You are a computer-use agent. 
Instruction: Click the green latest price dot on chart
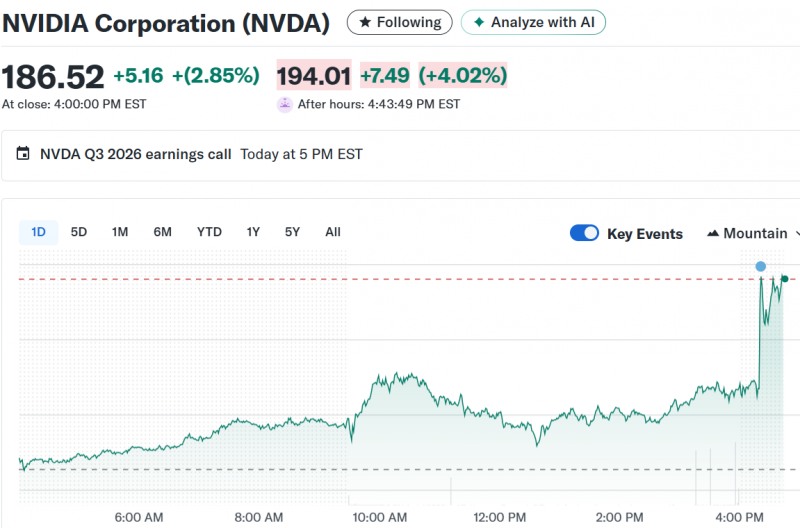785,279
